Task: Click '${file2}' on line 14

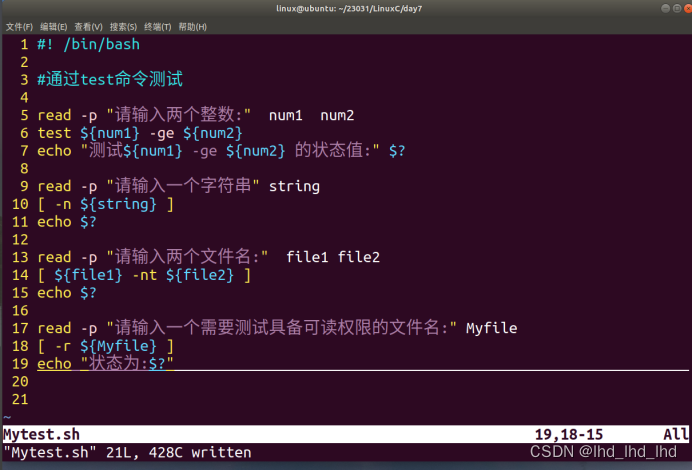Action: click(200, 275)
